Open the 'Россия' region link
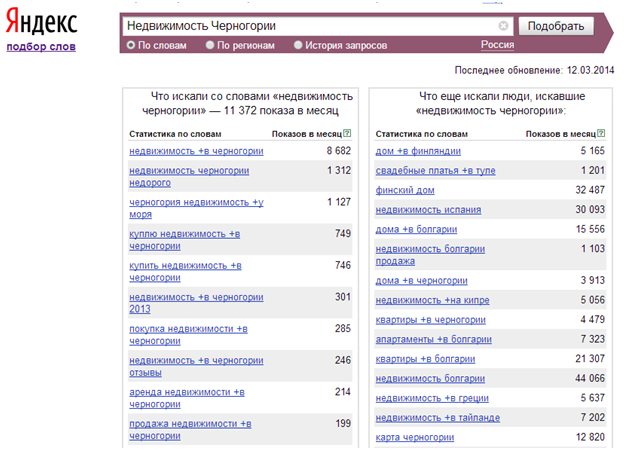 pyautogui.click(x=497, y=45)
